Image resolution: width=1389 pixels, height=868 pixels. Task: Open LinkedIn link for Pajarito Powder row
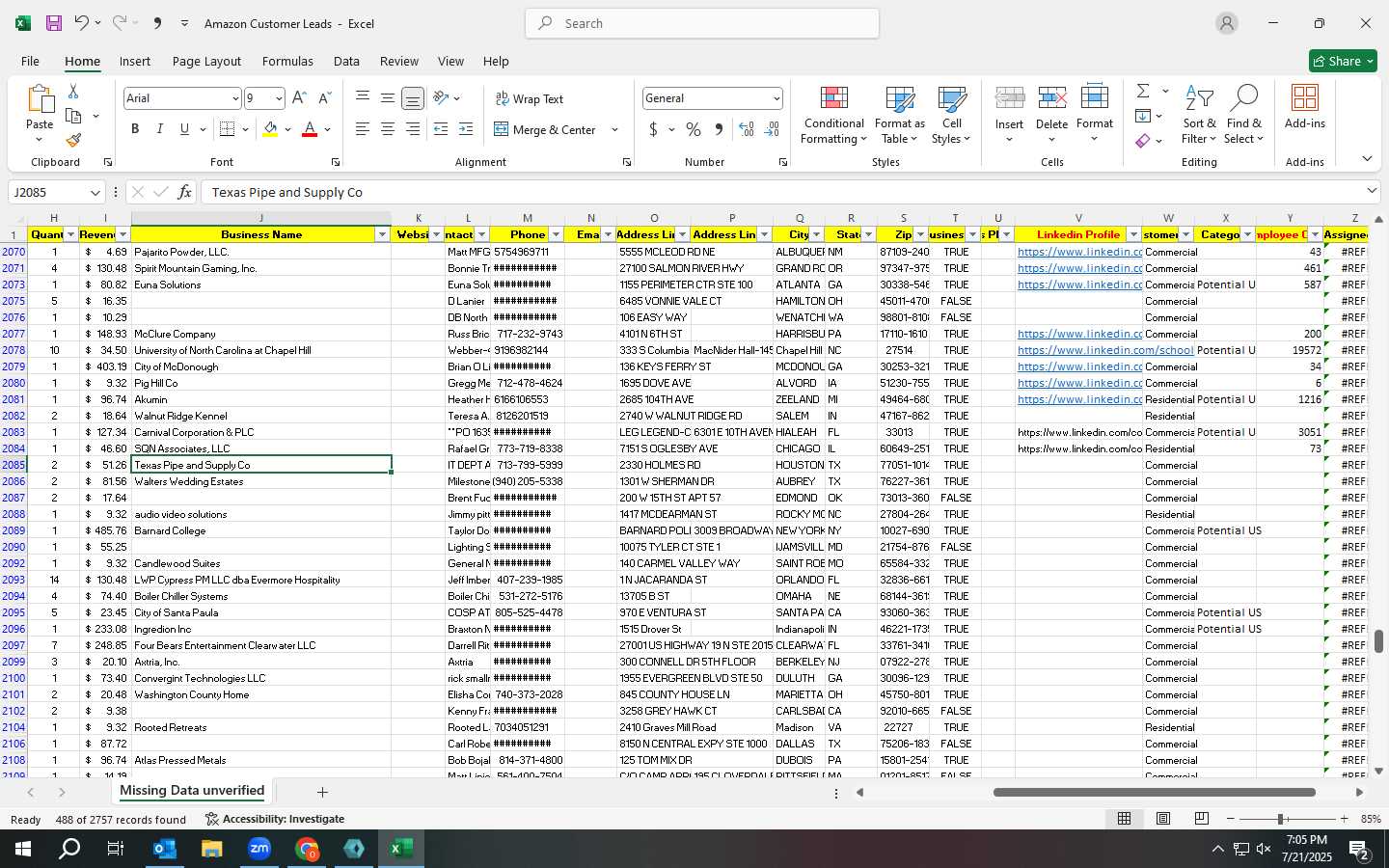tap(1079, 252)
